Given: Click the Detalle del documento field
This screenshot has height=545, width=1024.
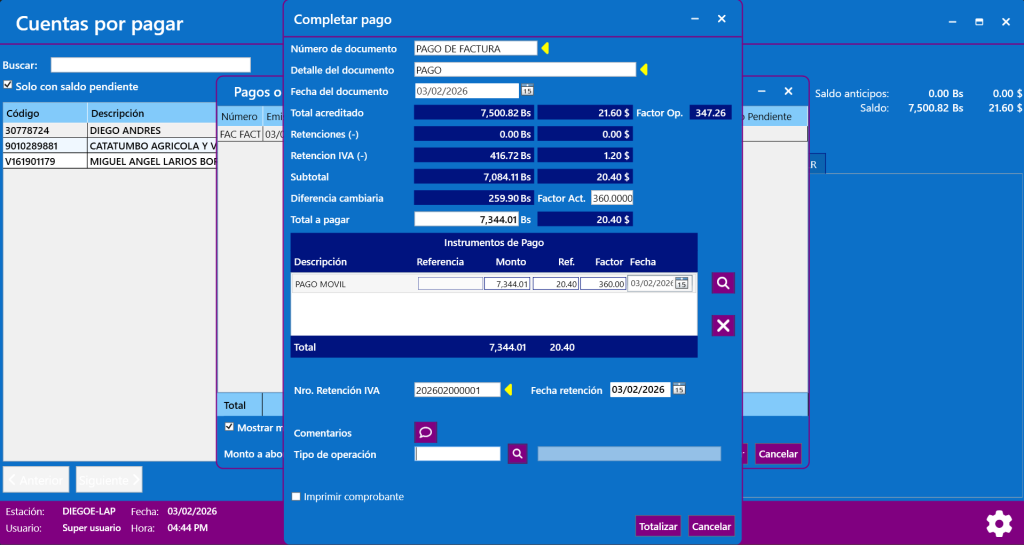Looking at the screenshot, I should pos(524,70).
